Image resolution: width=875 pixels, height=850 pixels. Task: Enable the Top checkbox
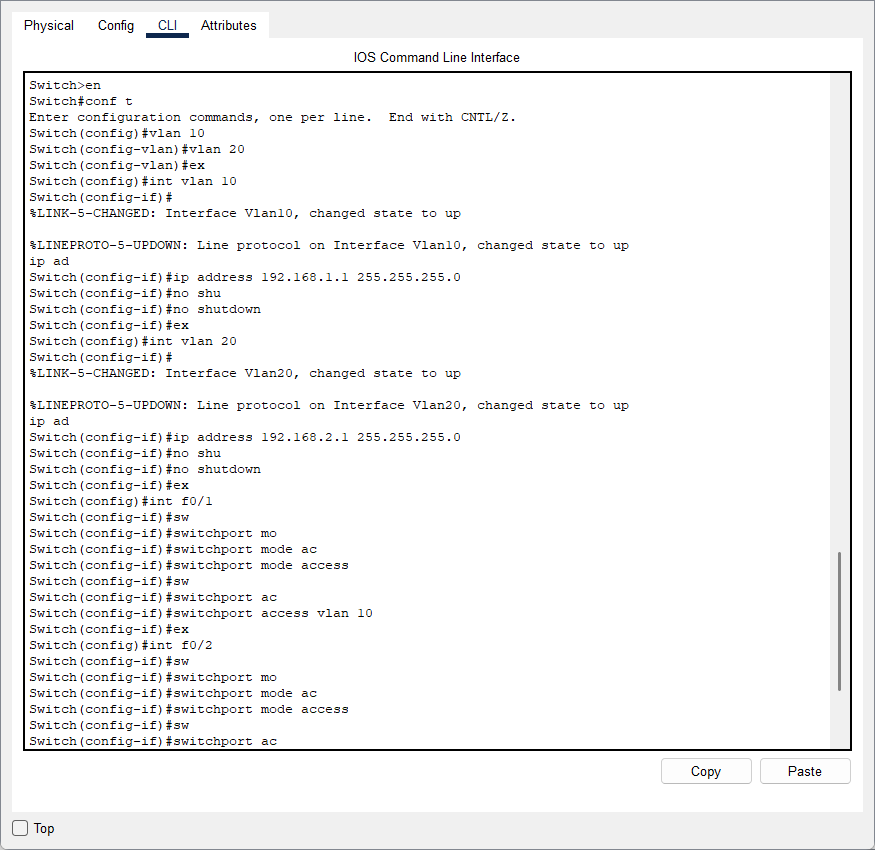point(20,828)
